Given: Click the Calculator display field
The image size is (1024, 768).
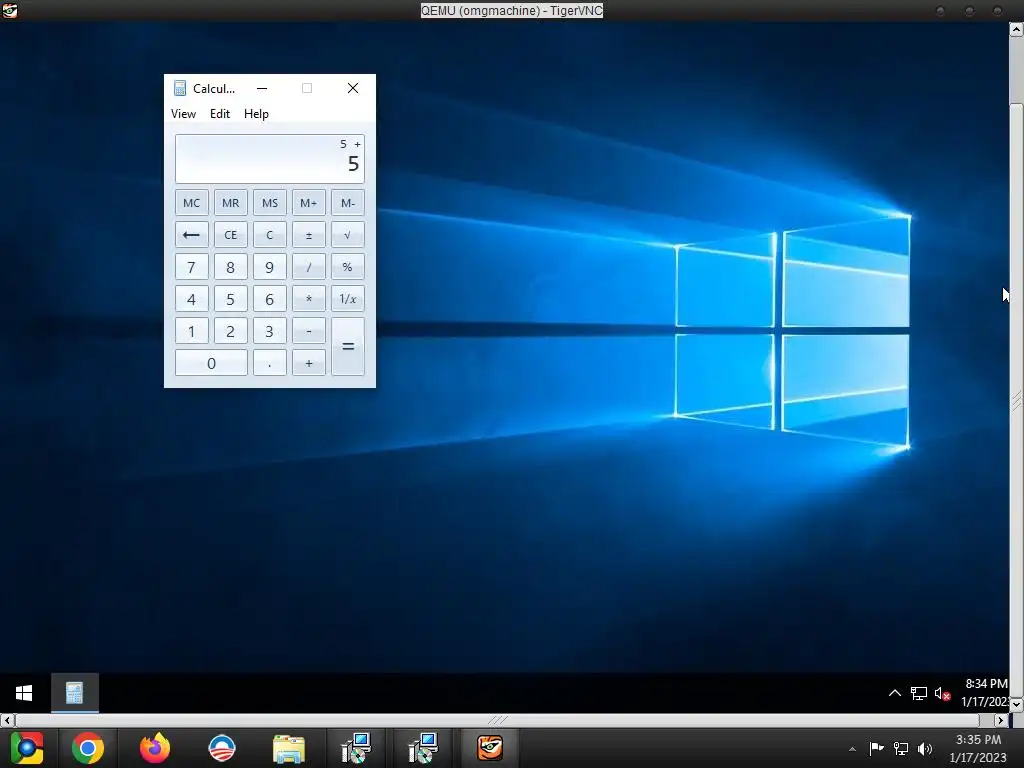Looking at the screenshot, I should 270,159.
